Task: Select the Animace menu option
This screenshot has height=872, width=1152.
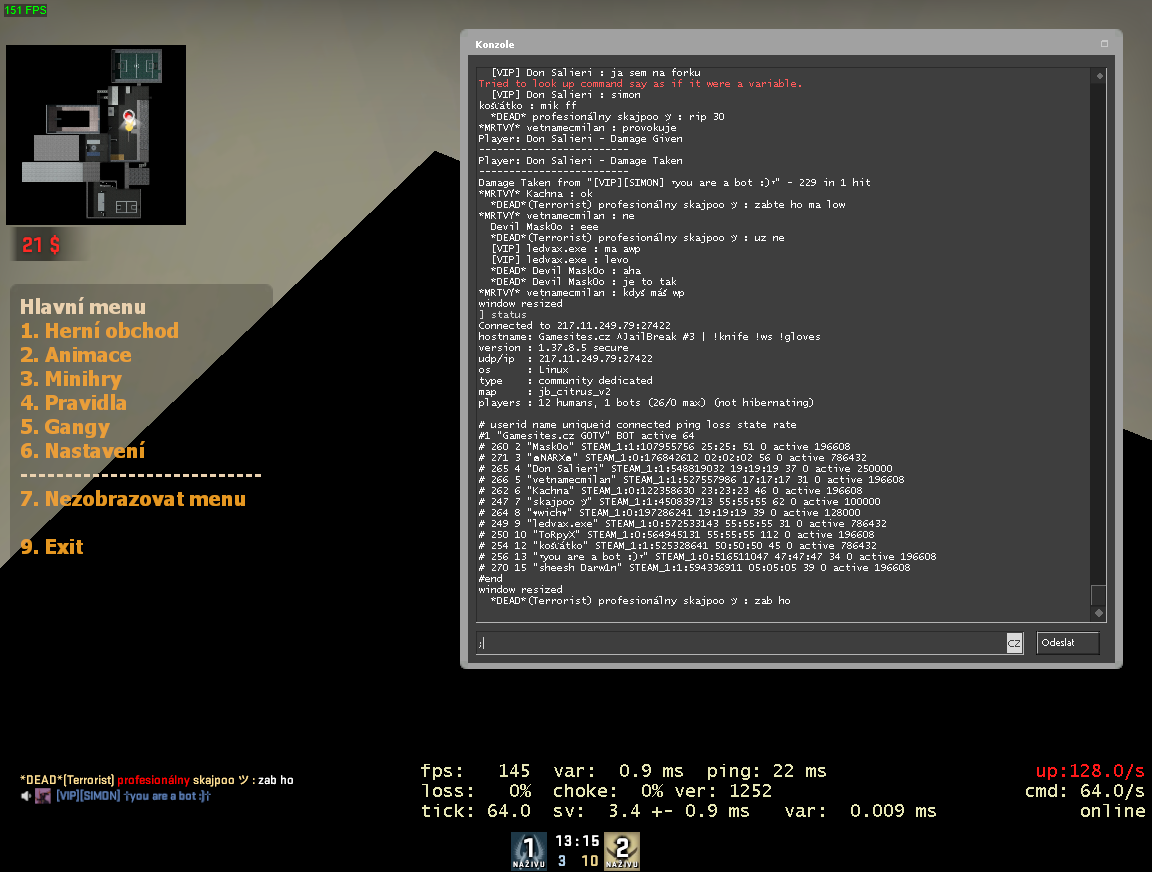Action: [75, 355]
